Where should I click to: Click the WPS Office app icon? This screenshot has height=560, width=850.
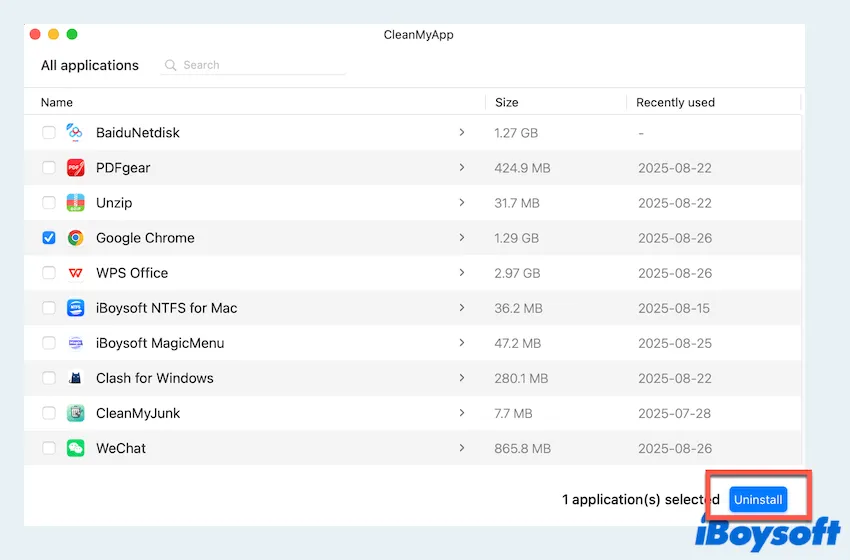click(x=75, y=273)
